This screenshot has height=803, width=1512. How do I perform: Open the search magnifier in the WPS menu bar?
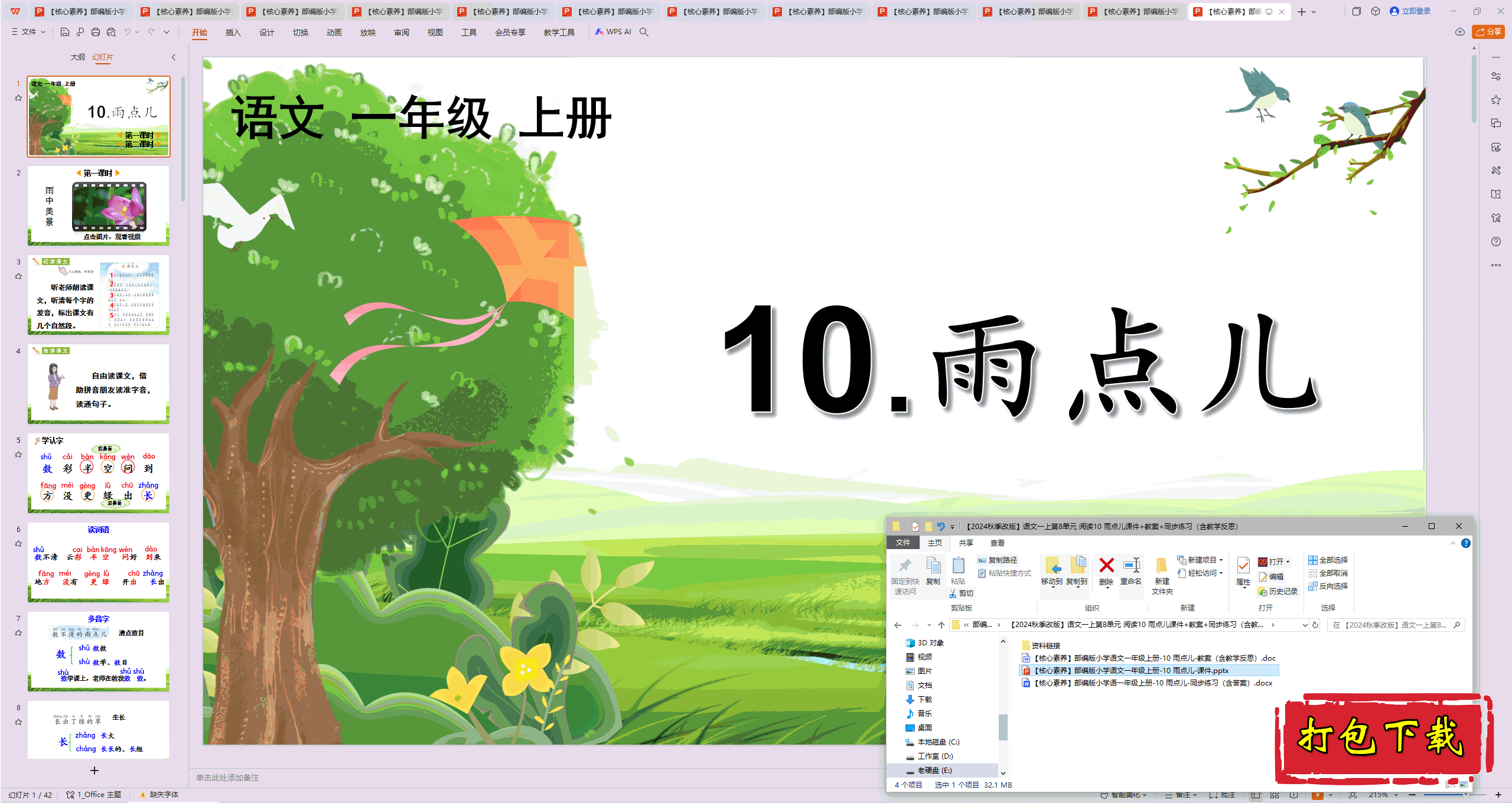[x=644, y=32]
